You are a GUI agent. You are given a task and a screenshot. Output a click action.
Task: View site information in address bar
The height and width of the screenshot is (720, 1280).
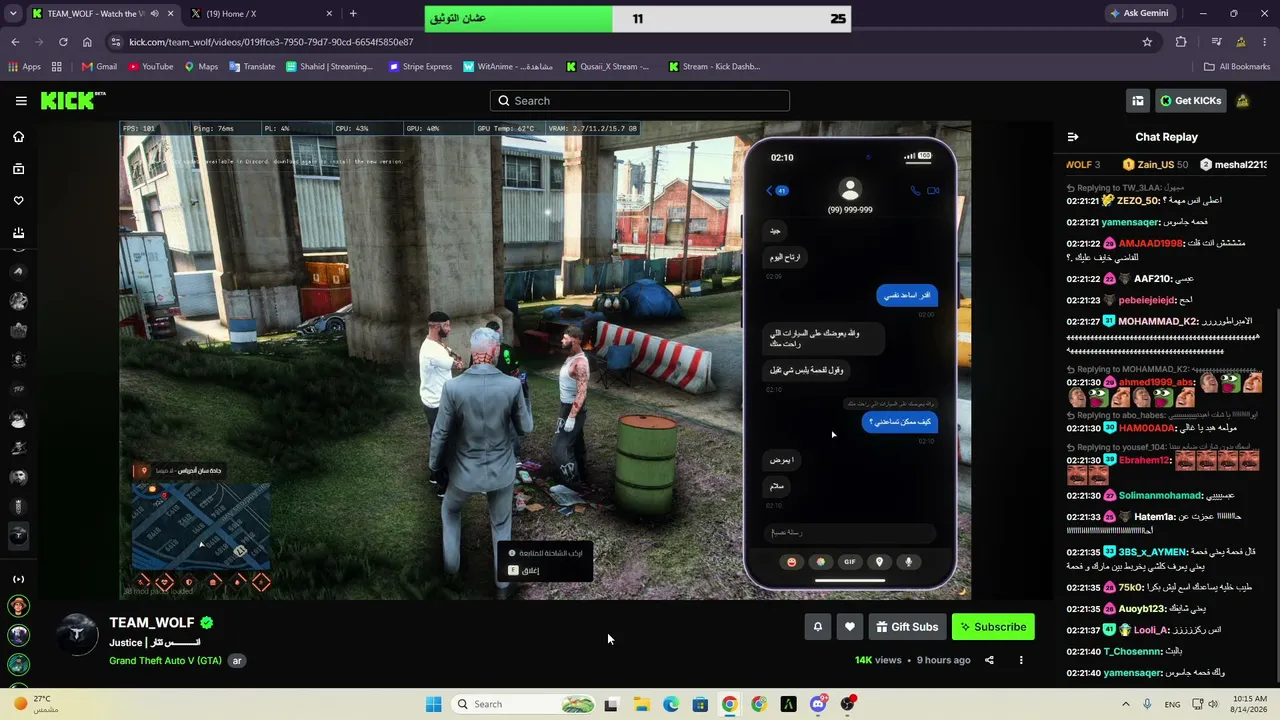[x=116, y=42]
